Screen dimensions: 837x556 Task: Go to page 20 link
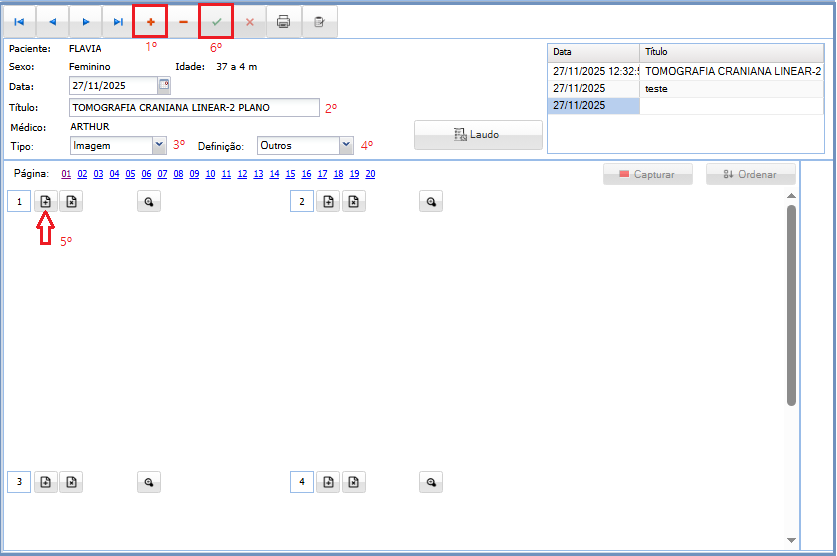pos(370,174)
